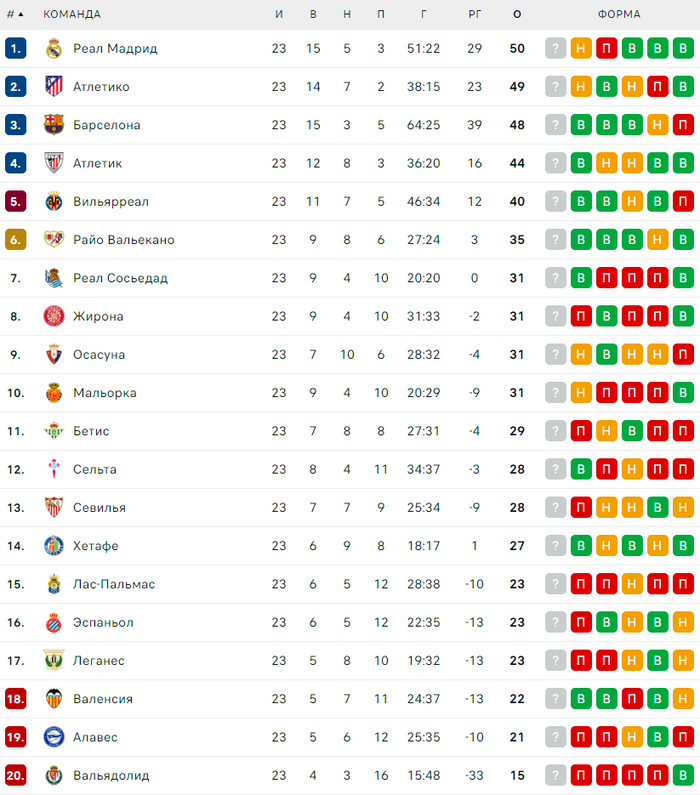Click Real Madrid's gray upcoming match badge

pyautogui.click(x=556, y=48)
